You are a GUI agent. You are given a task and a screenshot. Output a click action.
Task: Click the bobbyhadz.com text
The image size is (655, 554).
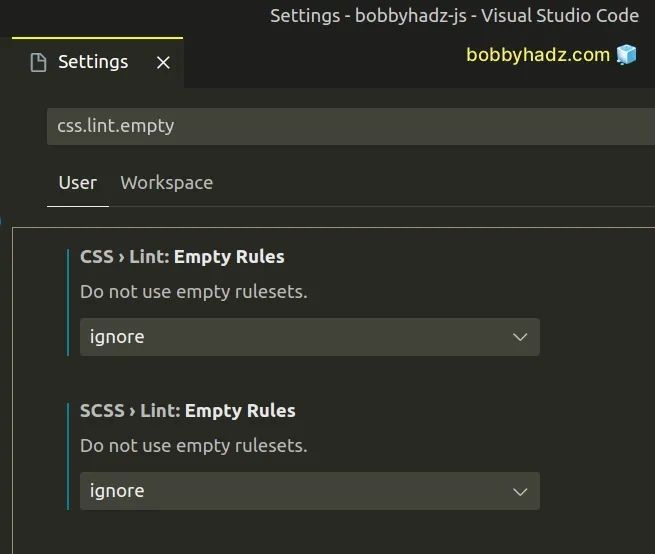(538, 55)
